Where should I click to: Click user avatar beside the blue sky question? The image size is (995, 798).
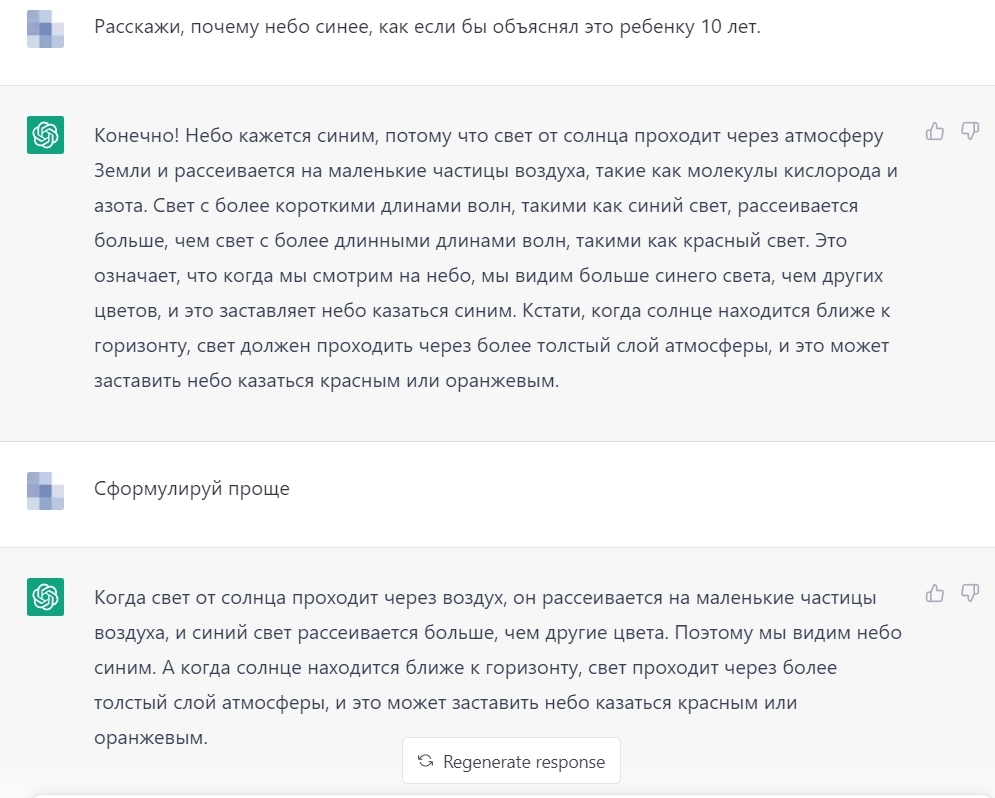(45, 29)
